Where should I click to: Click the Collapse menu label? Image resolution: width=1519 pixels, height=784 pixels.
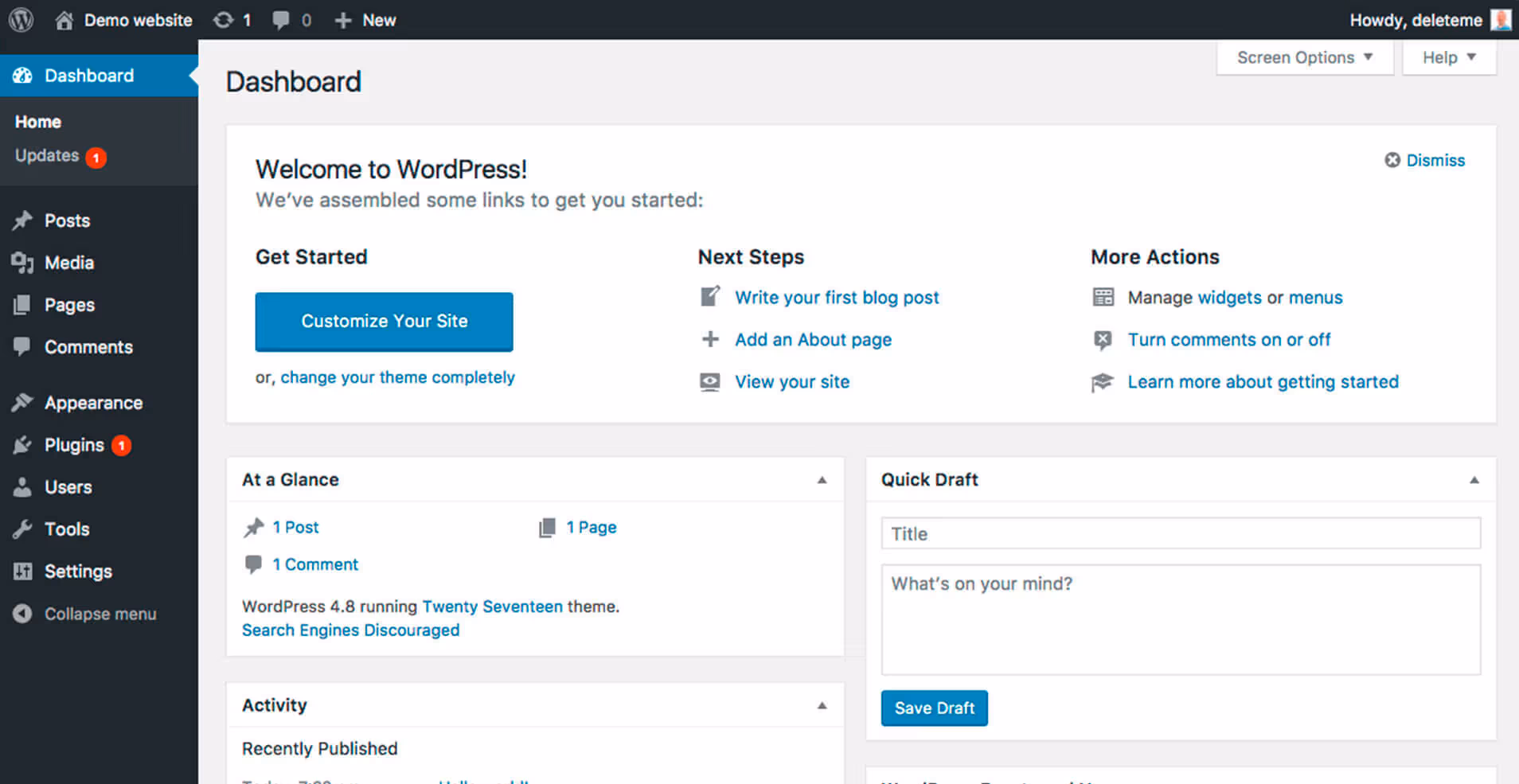point(100,614)
